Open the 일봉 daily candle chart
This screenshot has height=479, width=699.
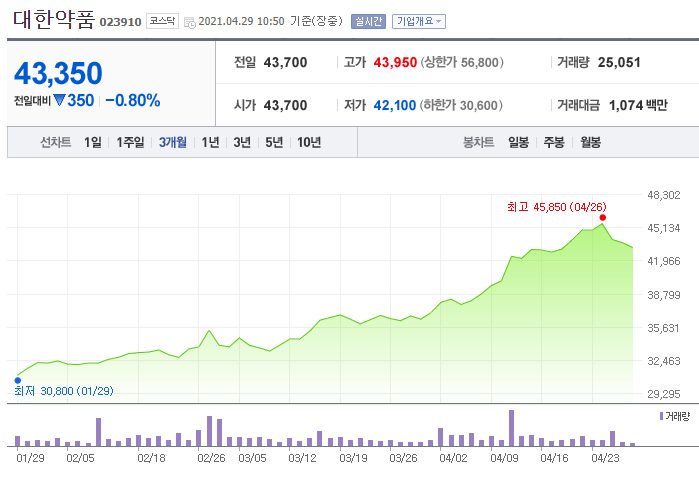point(518,142)
